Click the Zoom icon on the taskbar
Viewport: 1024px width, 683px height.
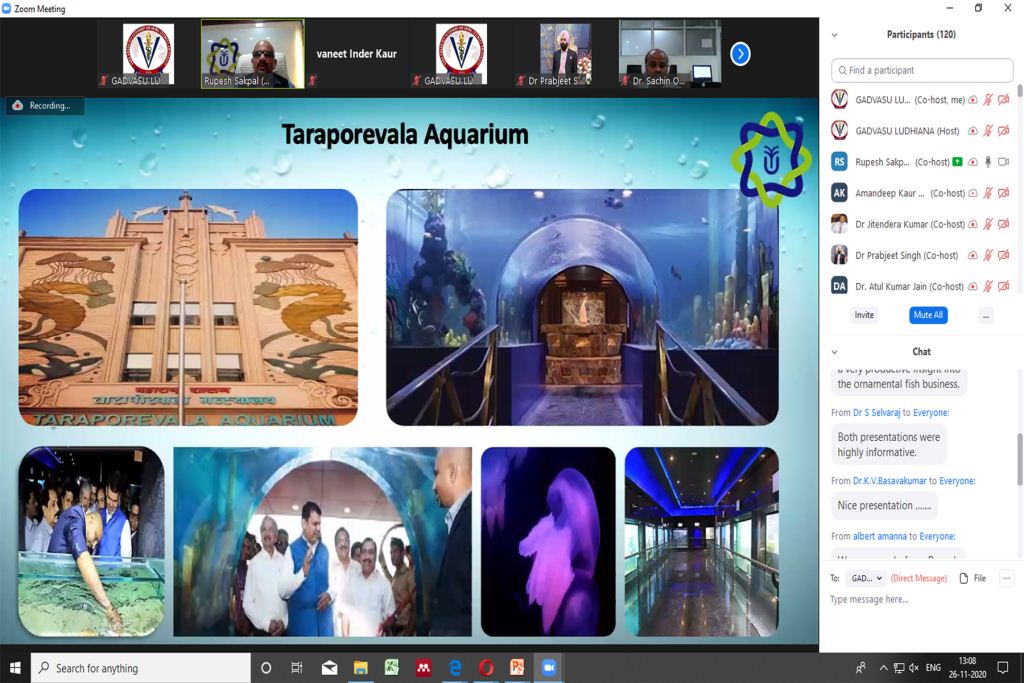[549, 667]
